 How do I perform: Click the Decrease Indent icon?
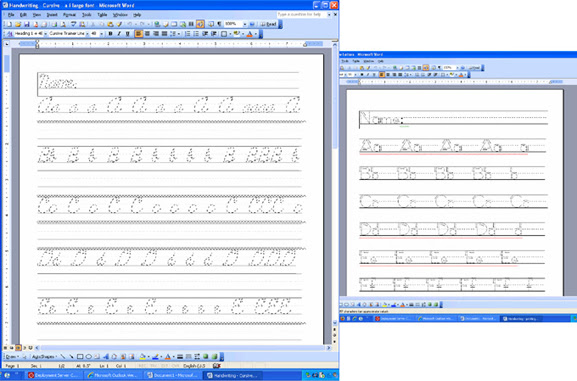pyautogui.click(x=205, y=34)
